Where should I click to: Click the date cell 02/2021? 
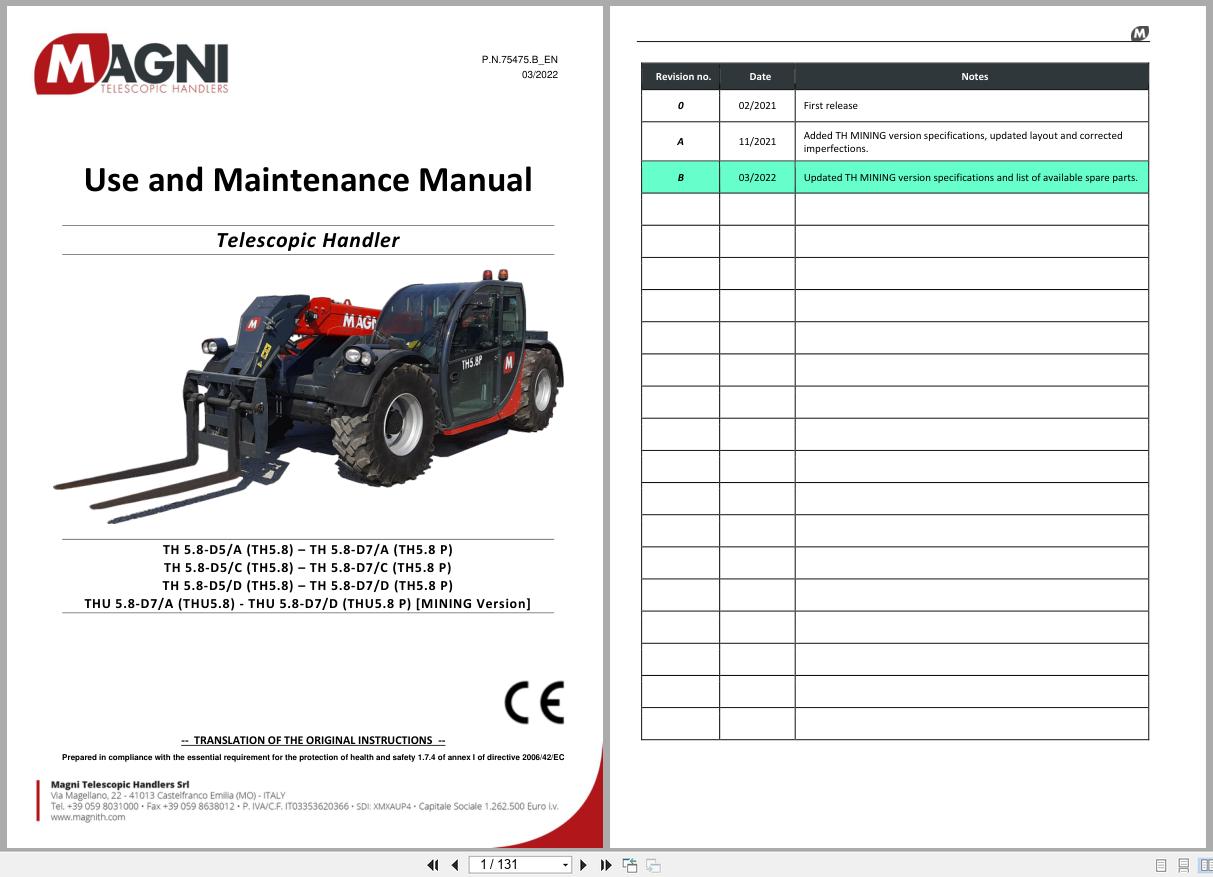(x=757, y=106)
